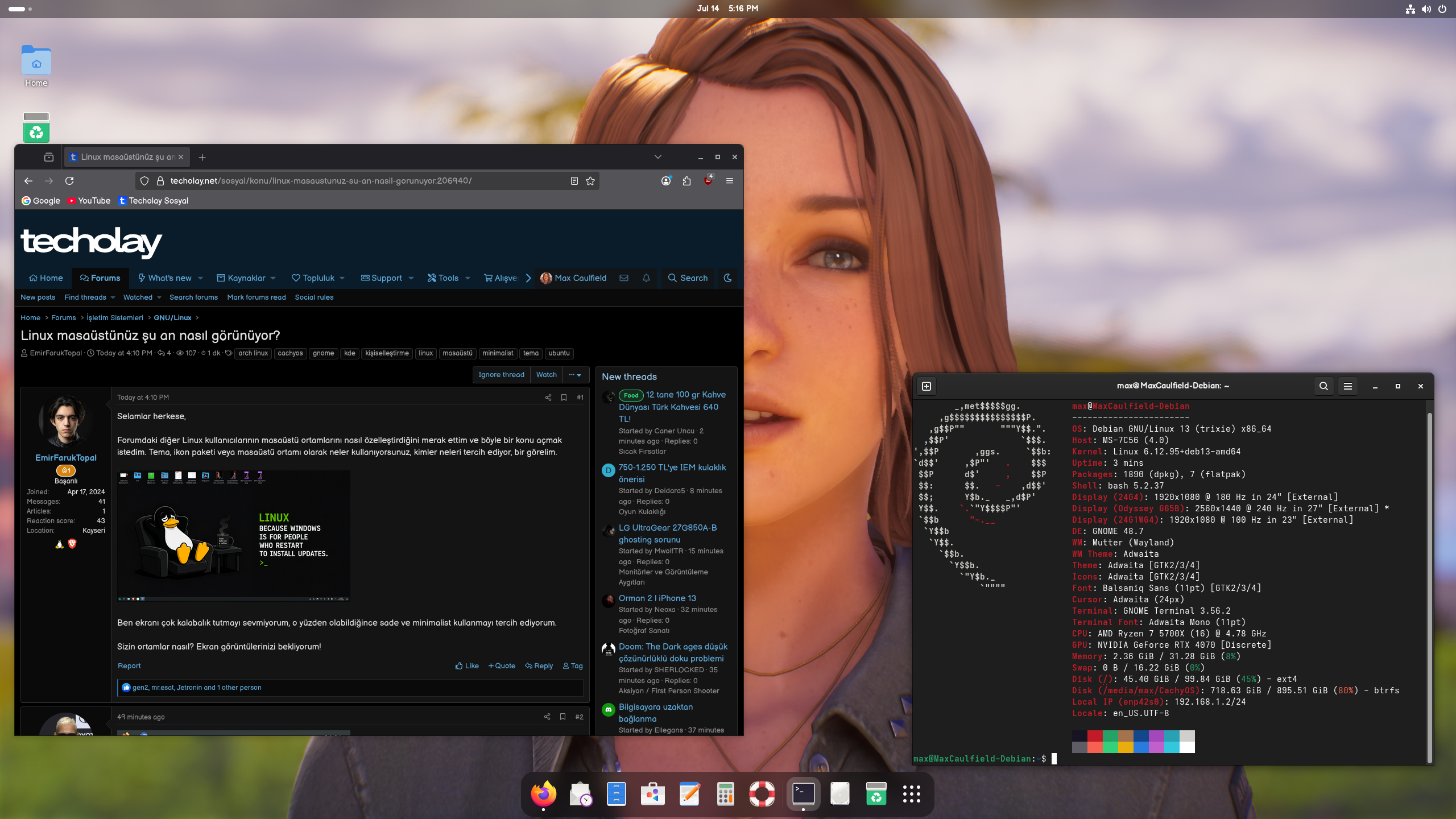
Task: Click the Mark forums read link
Action: click(257, 297)
